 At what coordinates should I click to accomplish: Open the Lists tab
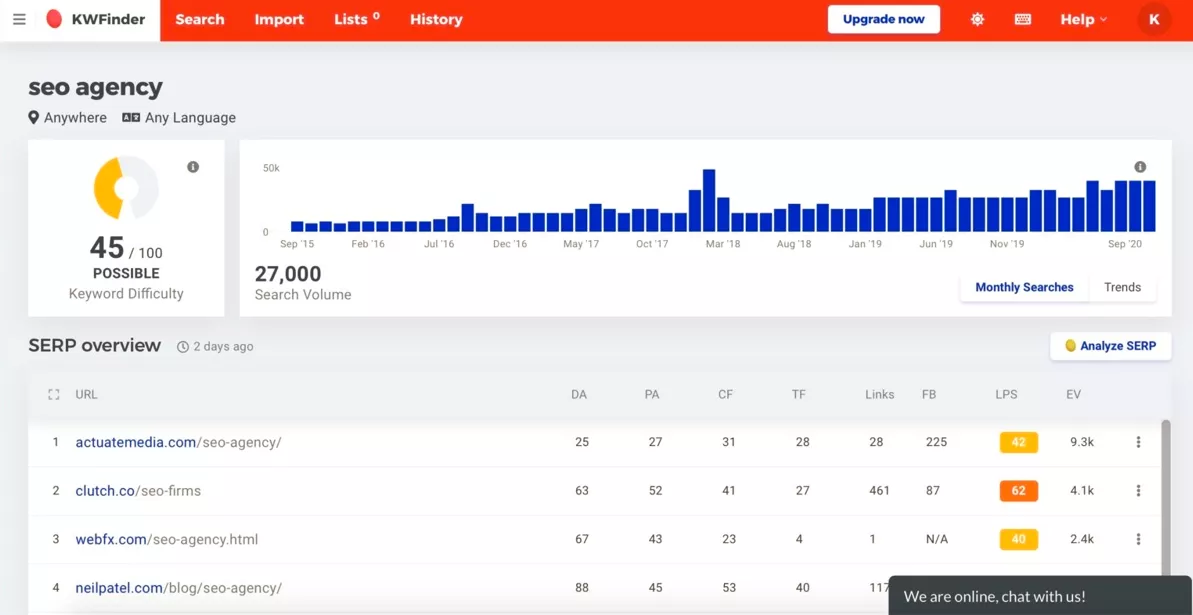coord(357,20)
